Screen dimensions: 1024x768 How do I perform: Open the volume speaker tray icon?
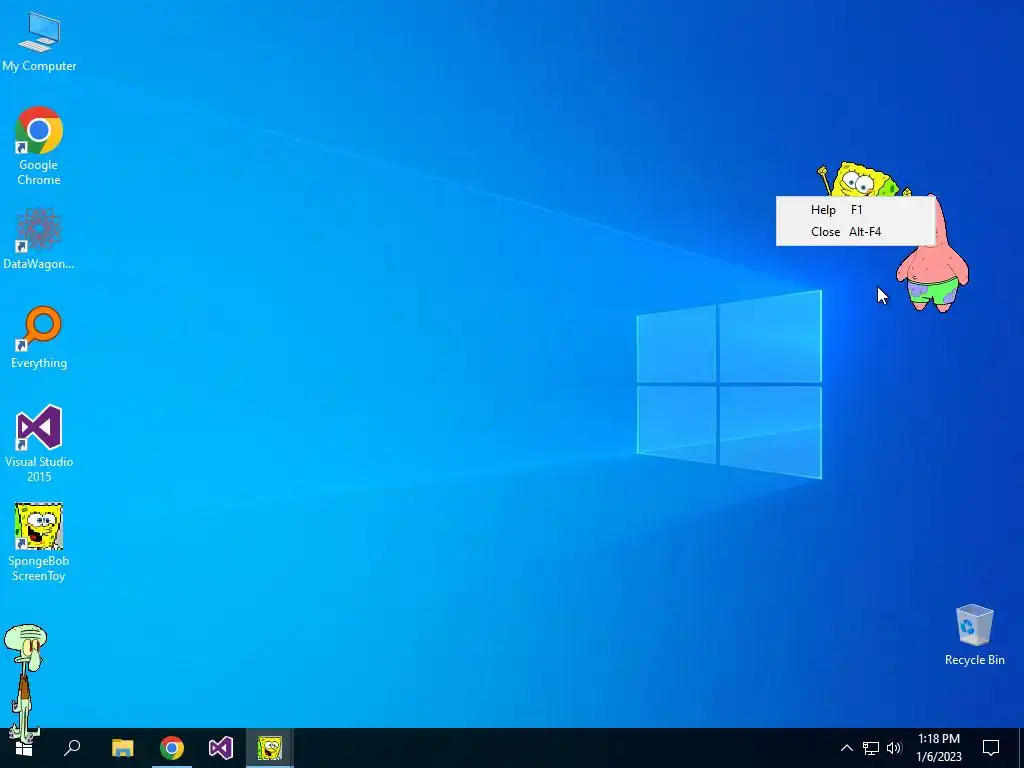(x=894, y=748)
